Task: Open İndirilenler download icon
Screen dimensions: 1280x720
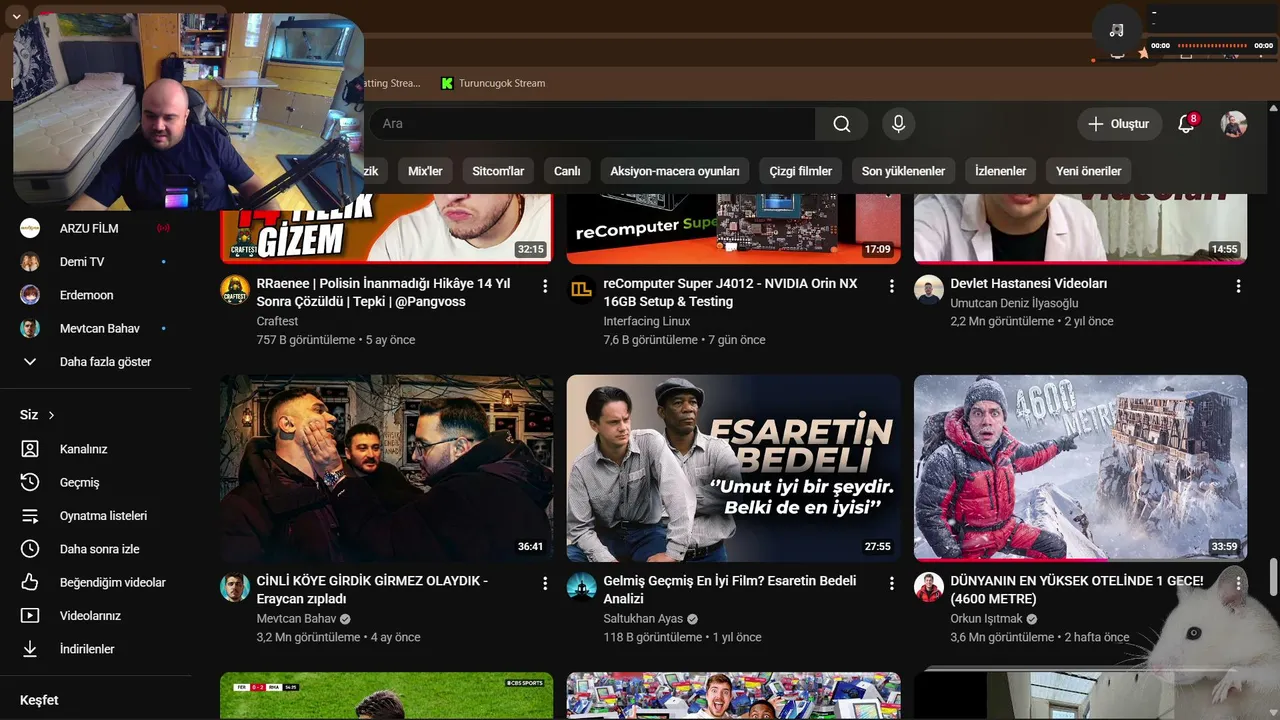Action: (x=30, y=649)
